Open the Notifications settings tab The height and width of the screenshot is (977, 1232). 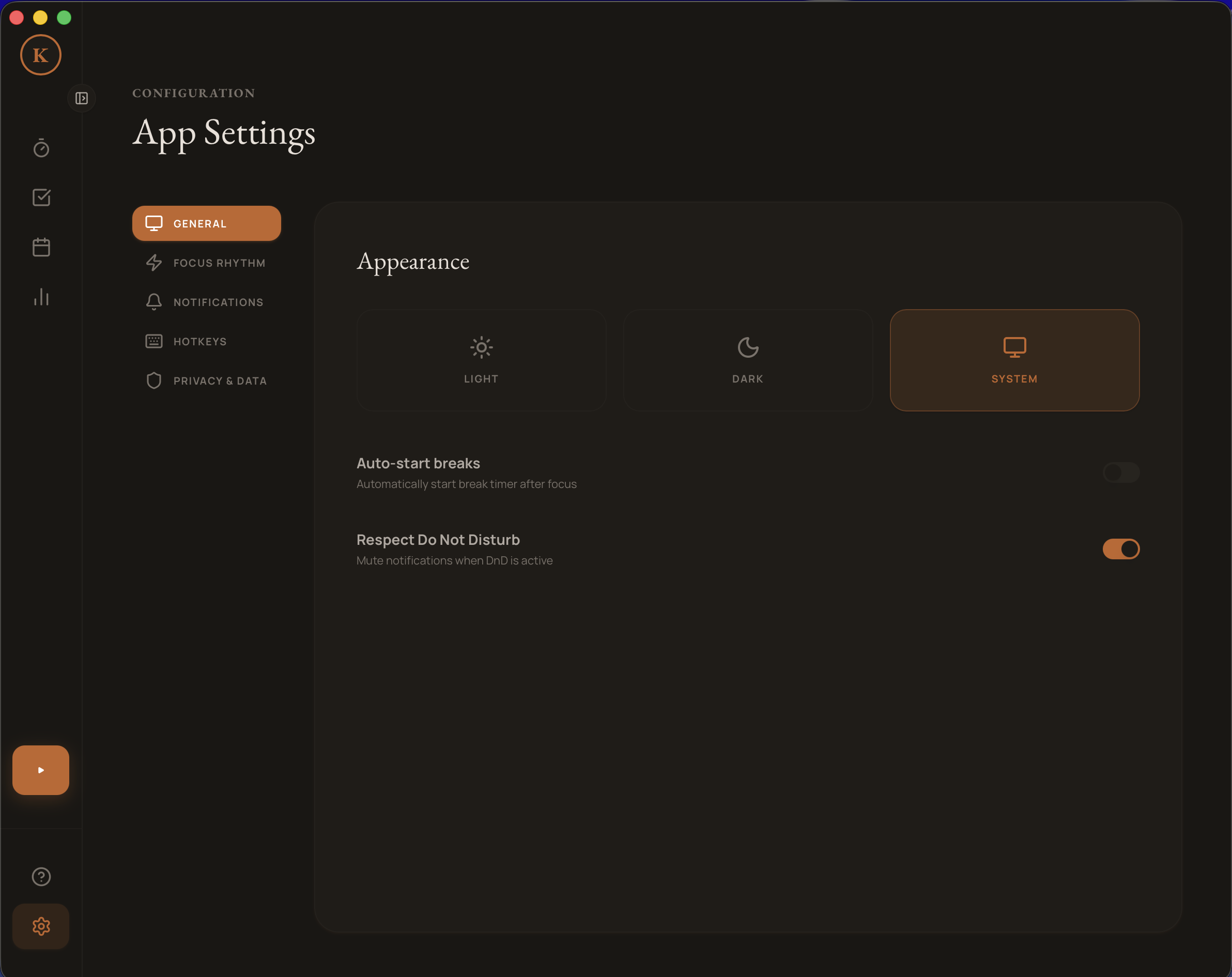point(206,302)
